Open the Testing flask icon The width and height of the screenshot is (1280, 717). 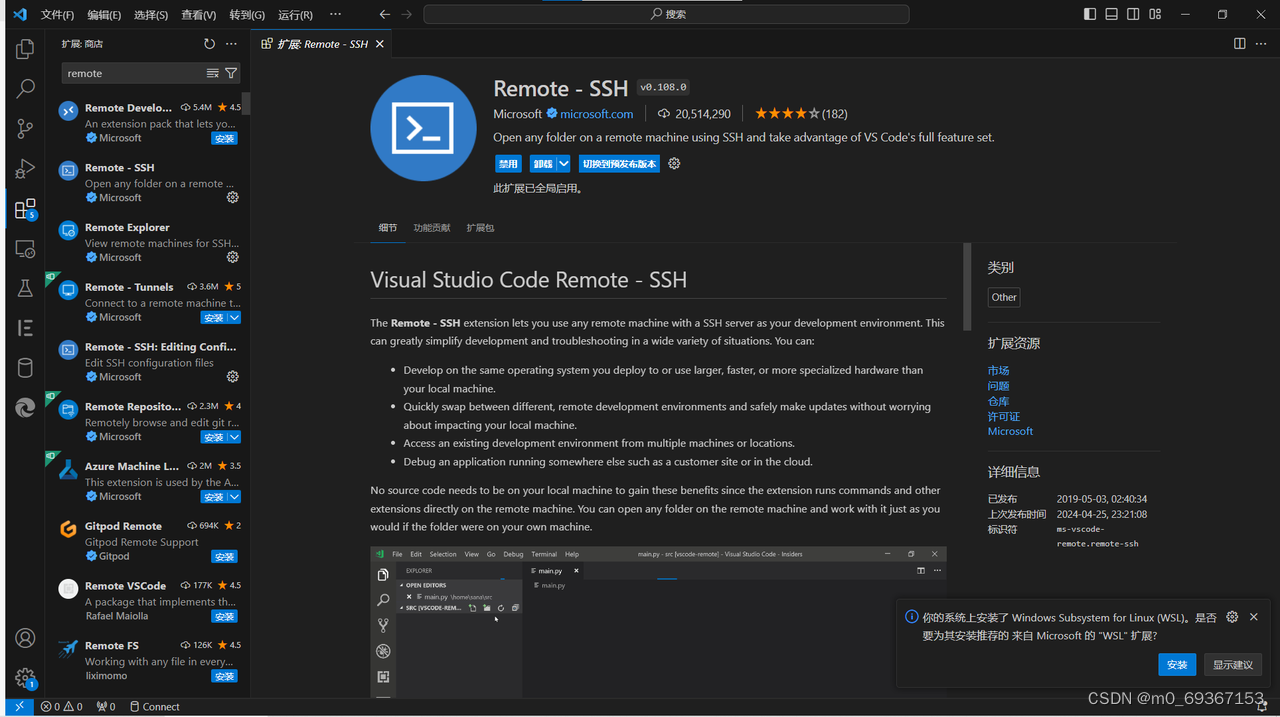[x=25, y=288]
